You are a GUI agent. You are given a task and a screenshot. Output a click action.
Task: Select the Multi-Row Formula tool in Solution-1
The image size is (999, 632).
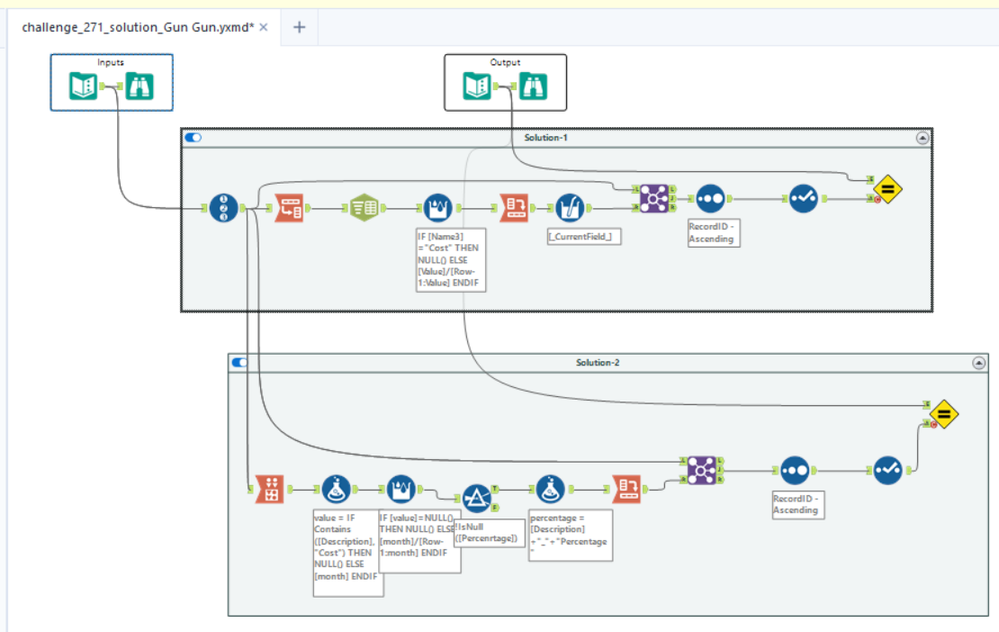tap(438, 208)
